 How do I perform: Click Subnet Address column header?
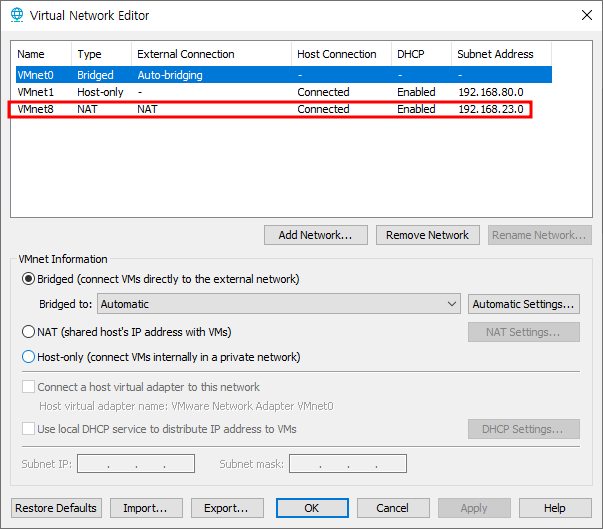click(501, 54)
